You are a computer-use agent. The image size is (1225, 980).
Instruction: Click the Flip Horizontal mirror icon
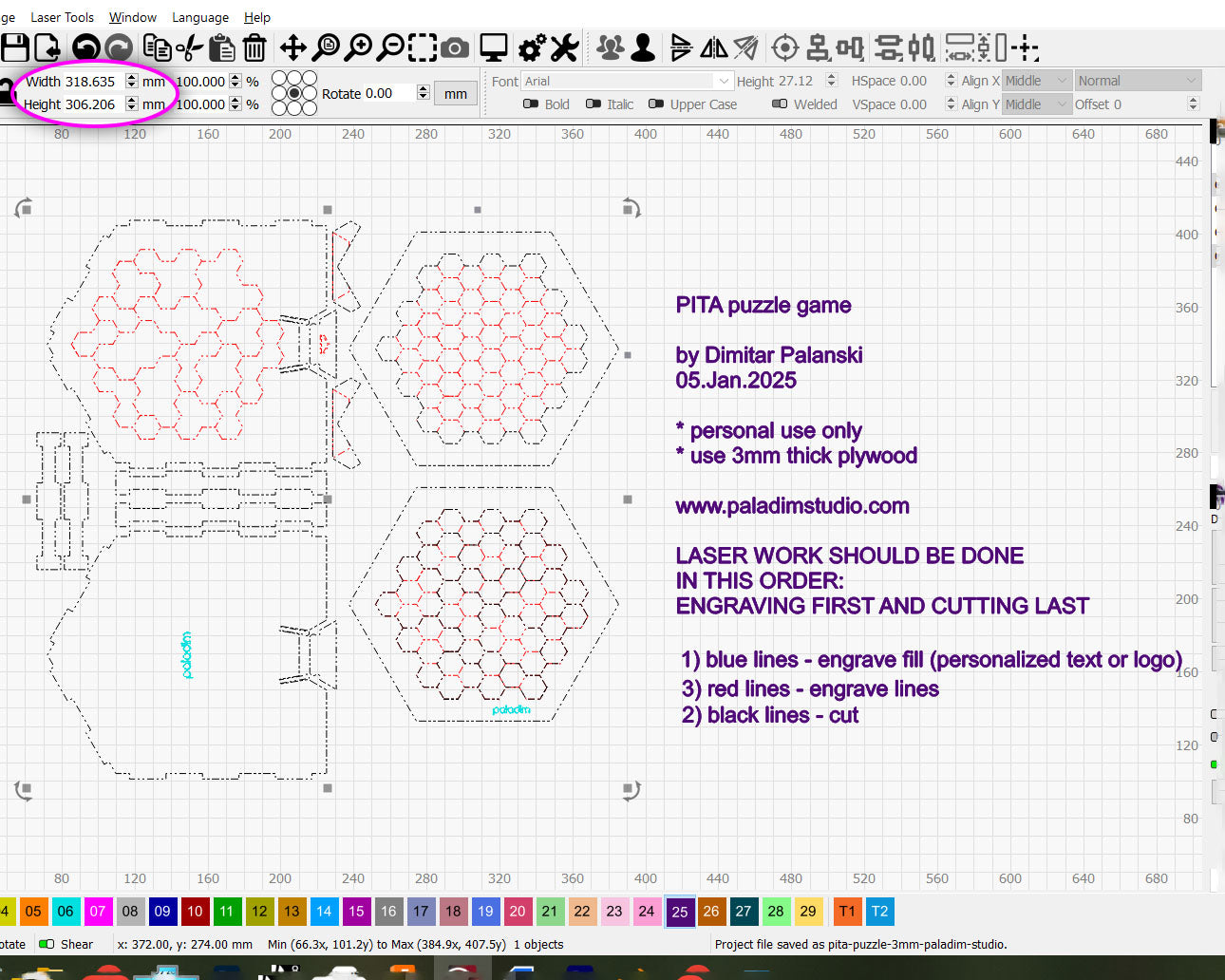pyautogui.click(x=714, y=47)
